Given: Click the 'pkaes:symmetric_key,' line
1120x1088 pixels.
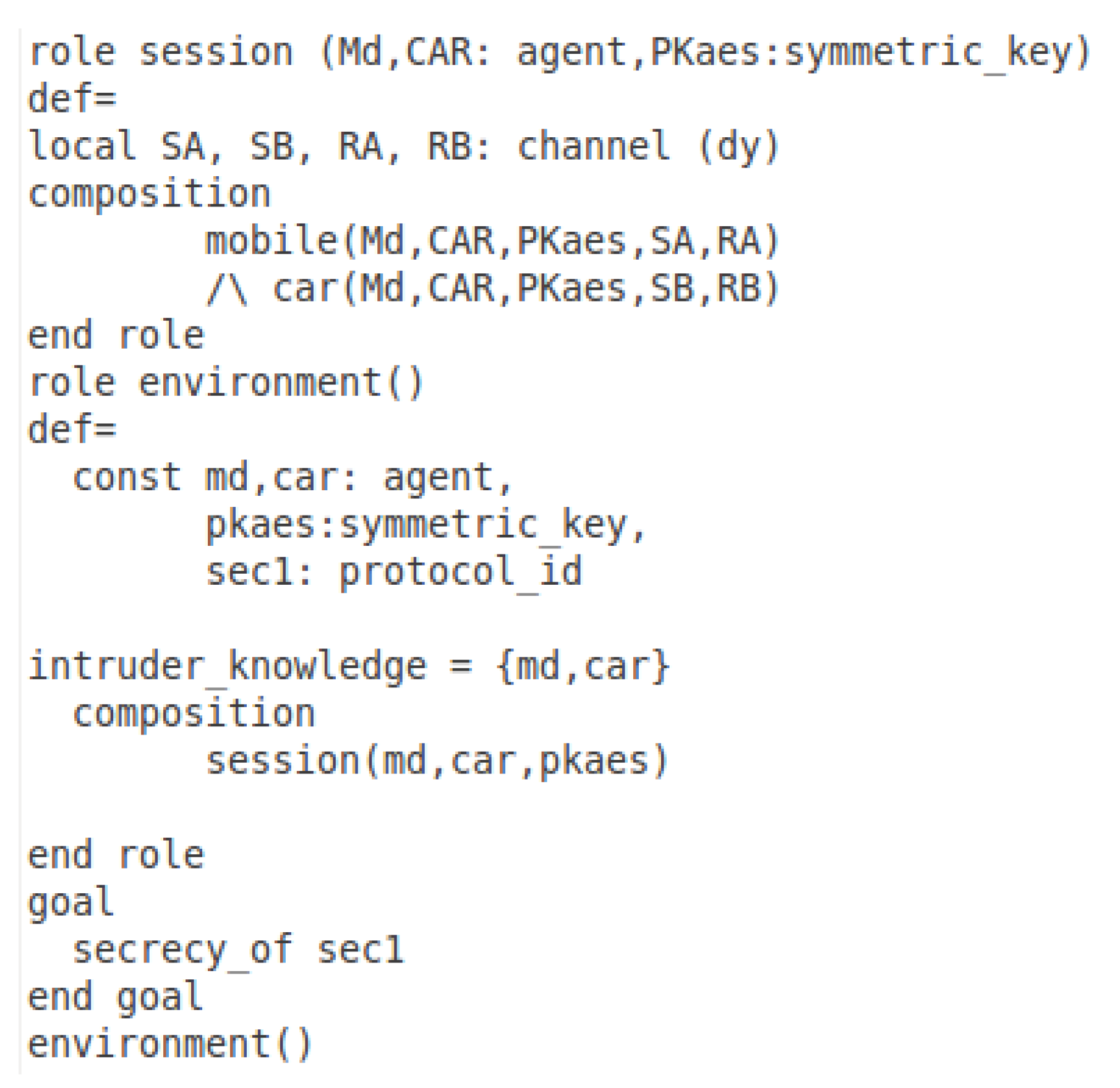Looking at the screenshot, I should tap(425, 525).
